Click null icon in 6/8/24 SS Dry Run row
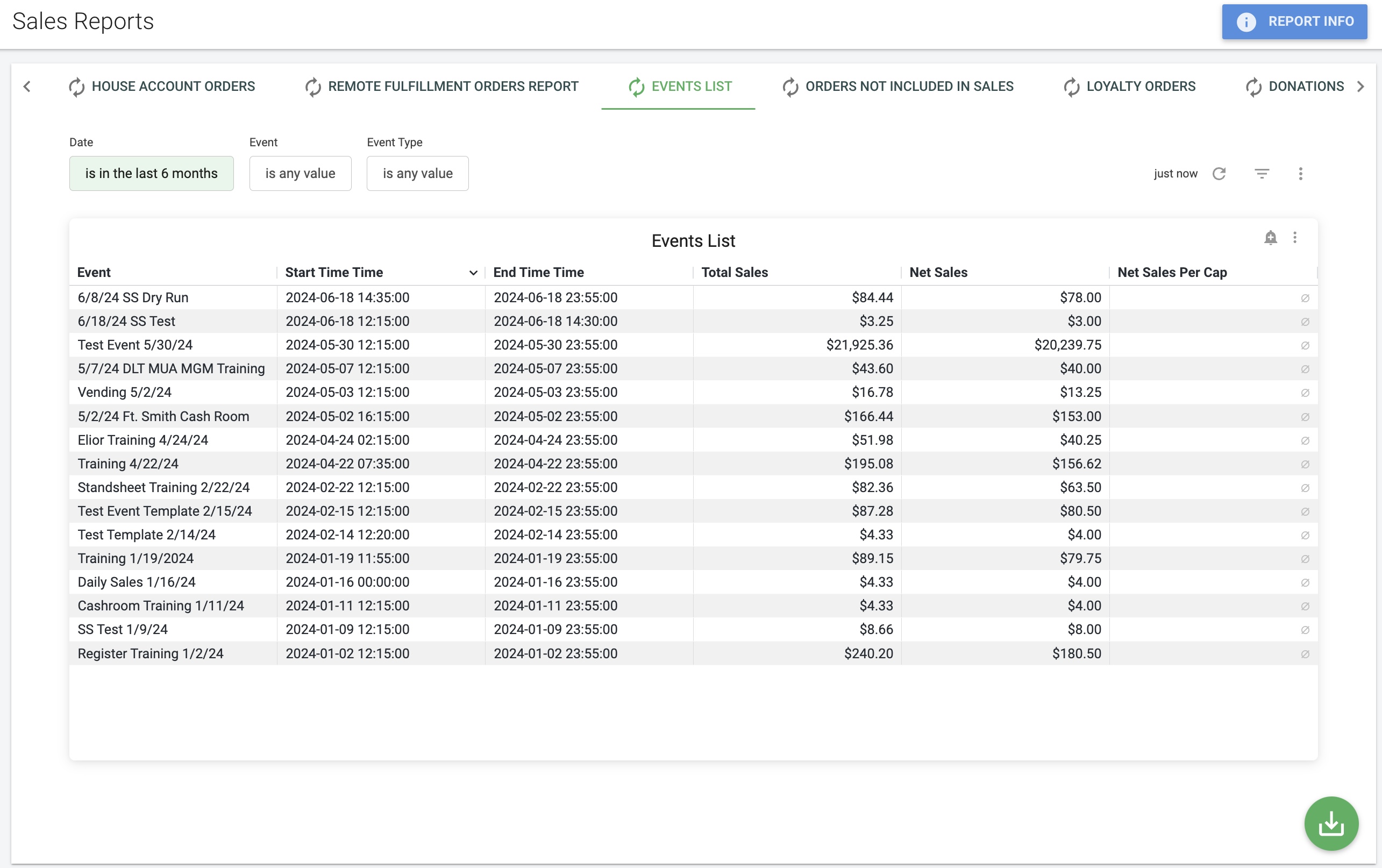 pos(1305,298)
